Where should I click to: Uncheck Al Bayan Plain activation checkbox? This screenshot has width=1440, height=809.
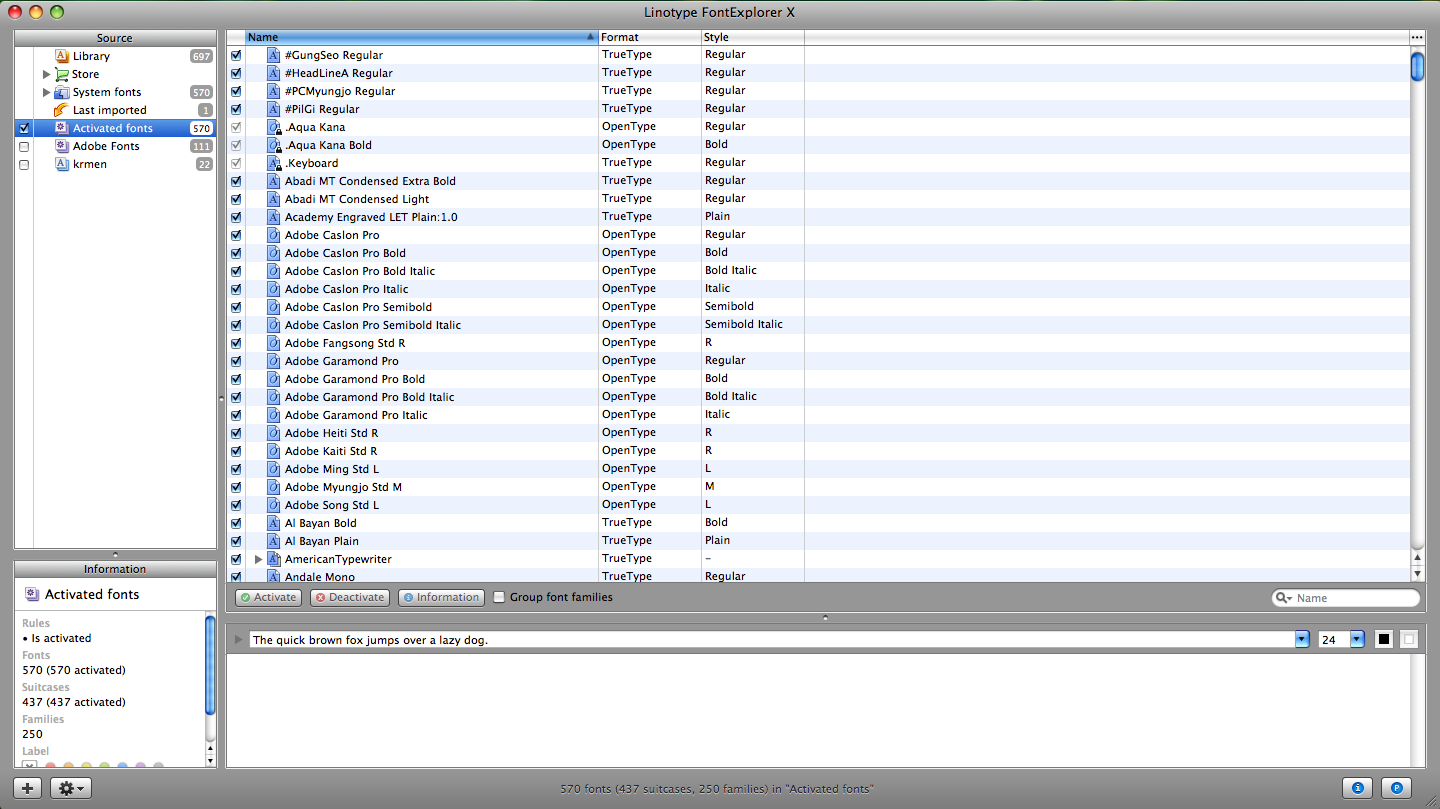pyautogui.click(x=236, y=541)
